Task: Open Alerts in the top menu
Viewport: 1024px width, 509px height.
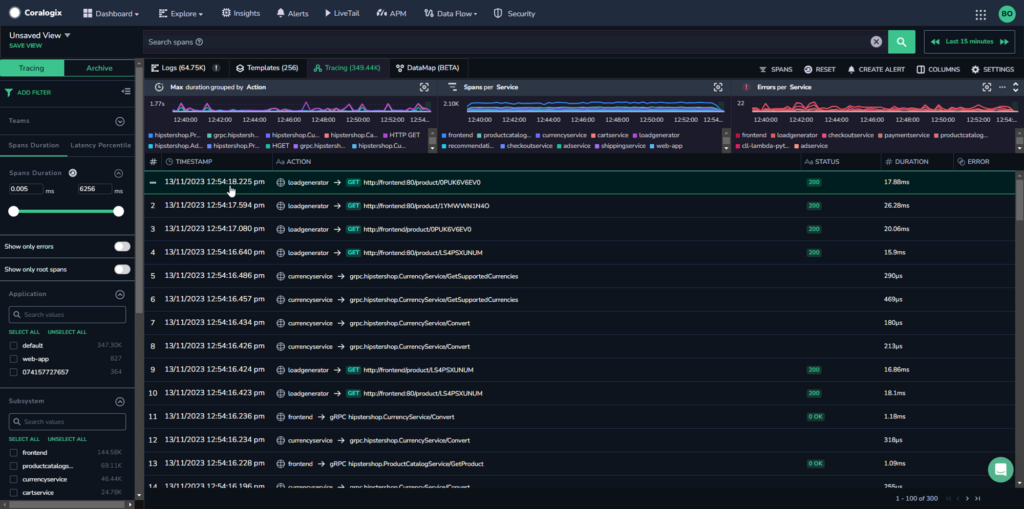Action: pos(293,14)
